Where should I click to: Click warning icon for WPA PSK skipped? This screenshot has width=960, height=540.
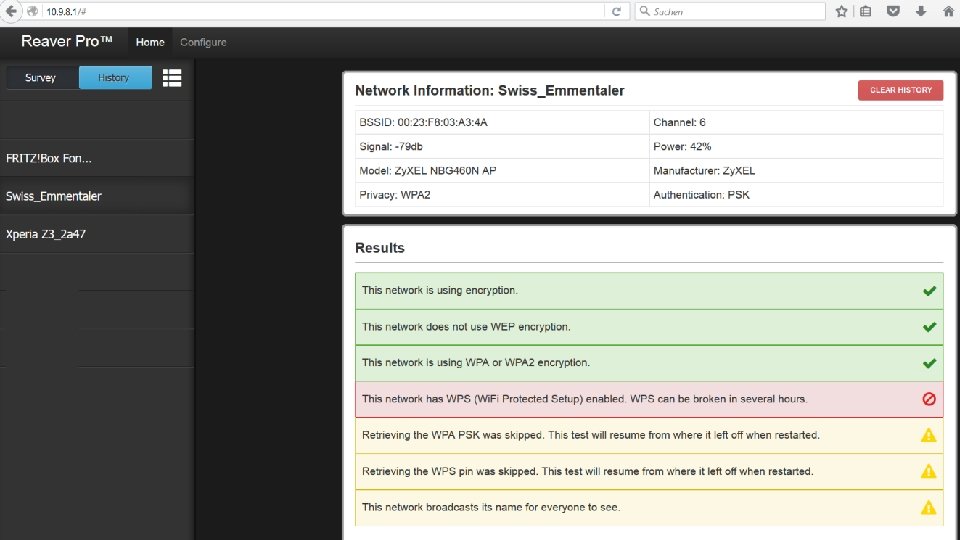coord(929,435)
